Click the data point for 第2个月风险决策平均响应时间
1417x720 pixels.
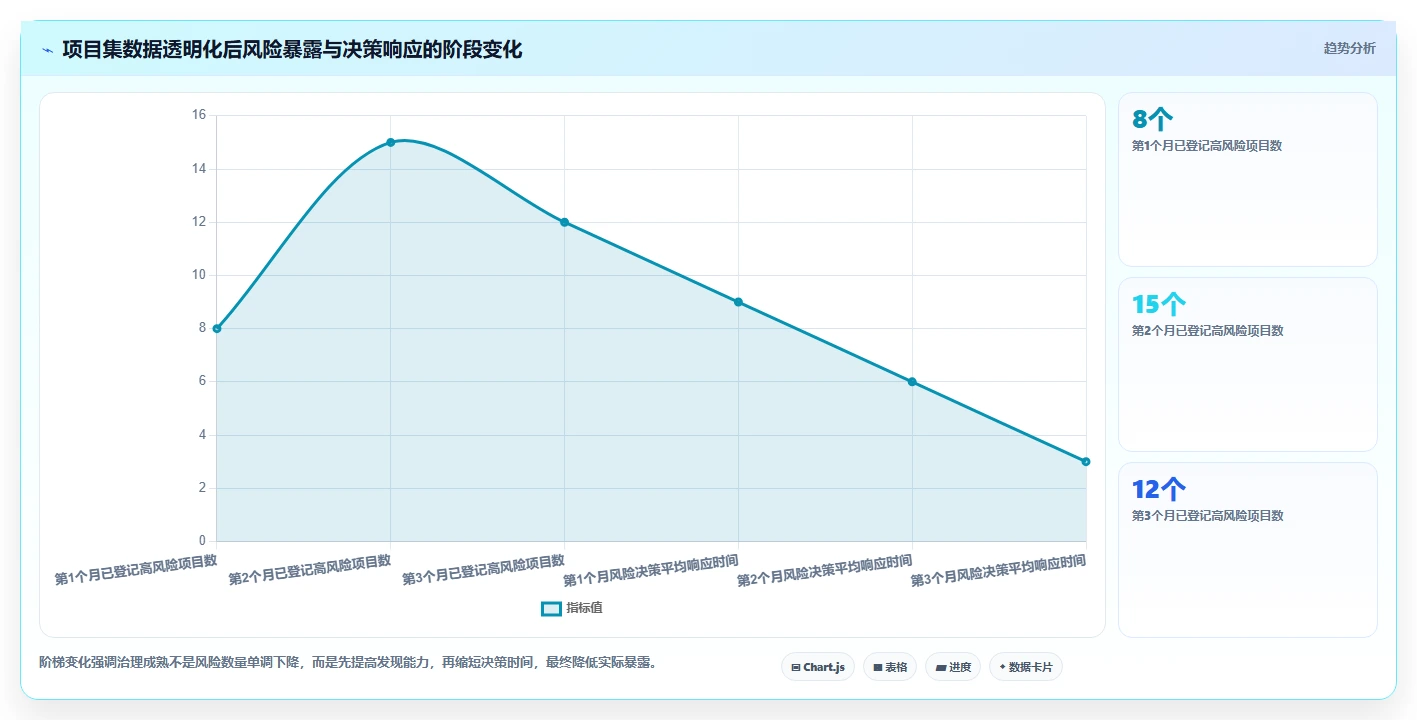[912, 381]
